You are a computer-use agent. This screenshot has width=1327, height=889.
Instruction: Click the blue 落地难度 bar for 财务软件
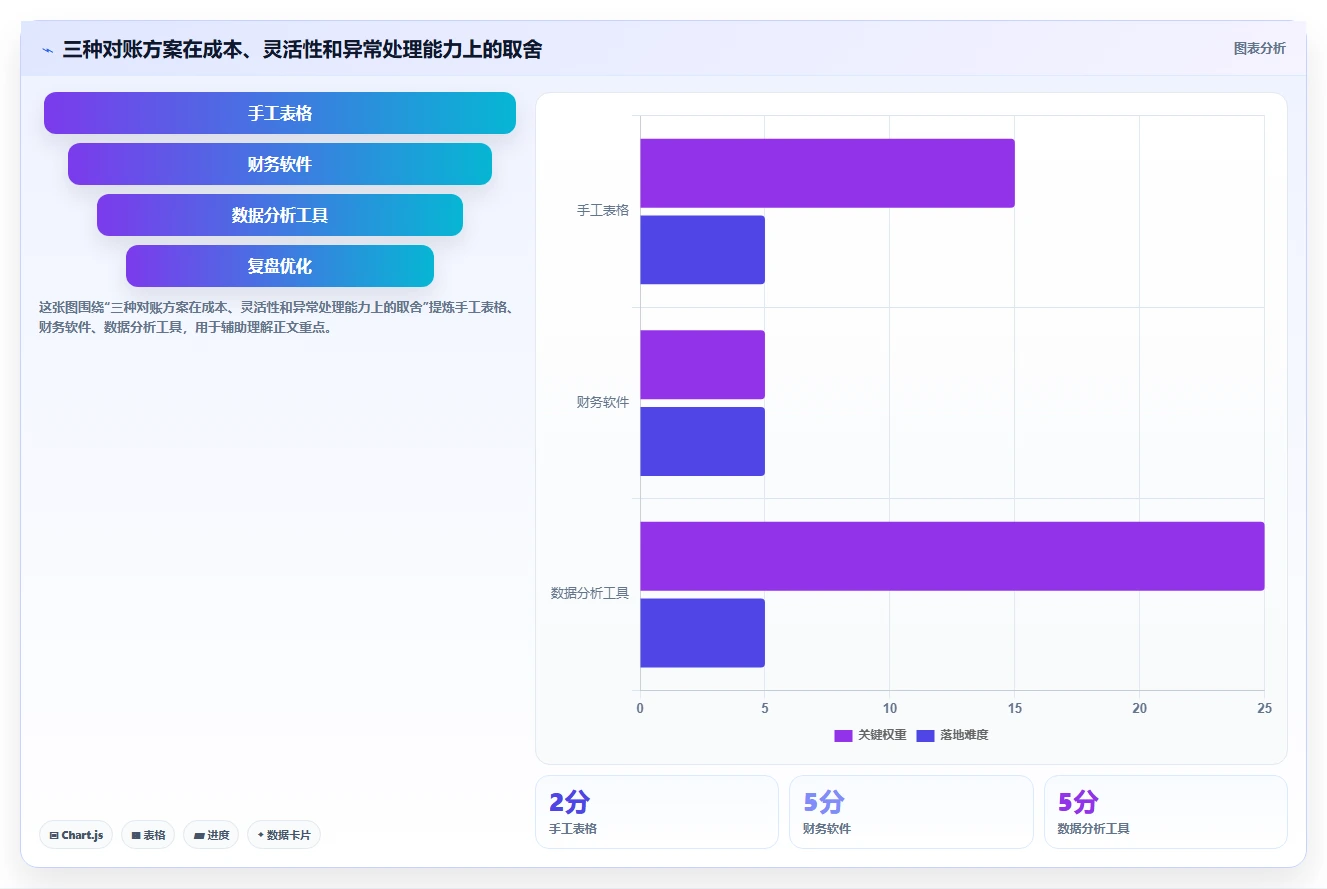tap(702, 441)
